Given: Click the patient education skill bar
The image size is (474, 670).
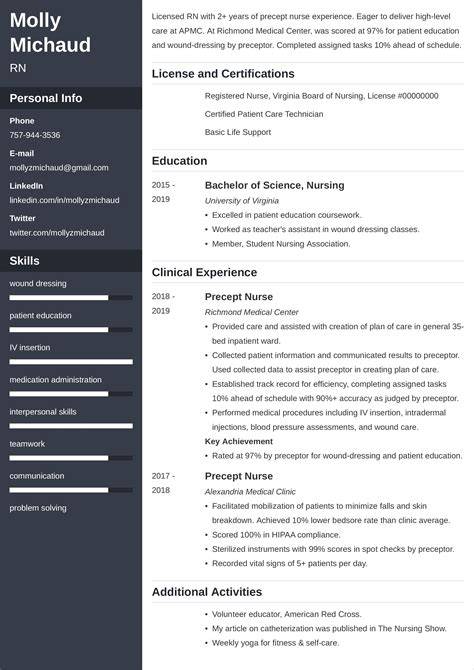Looking at the screenshot, I should [x=71, y=329].
